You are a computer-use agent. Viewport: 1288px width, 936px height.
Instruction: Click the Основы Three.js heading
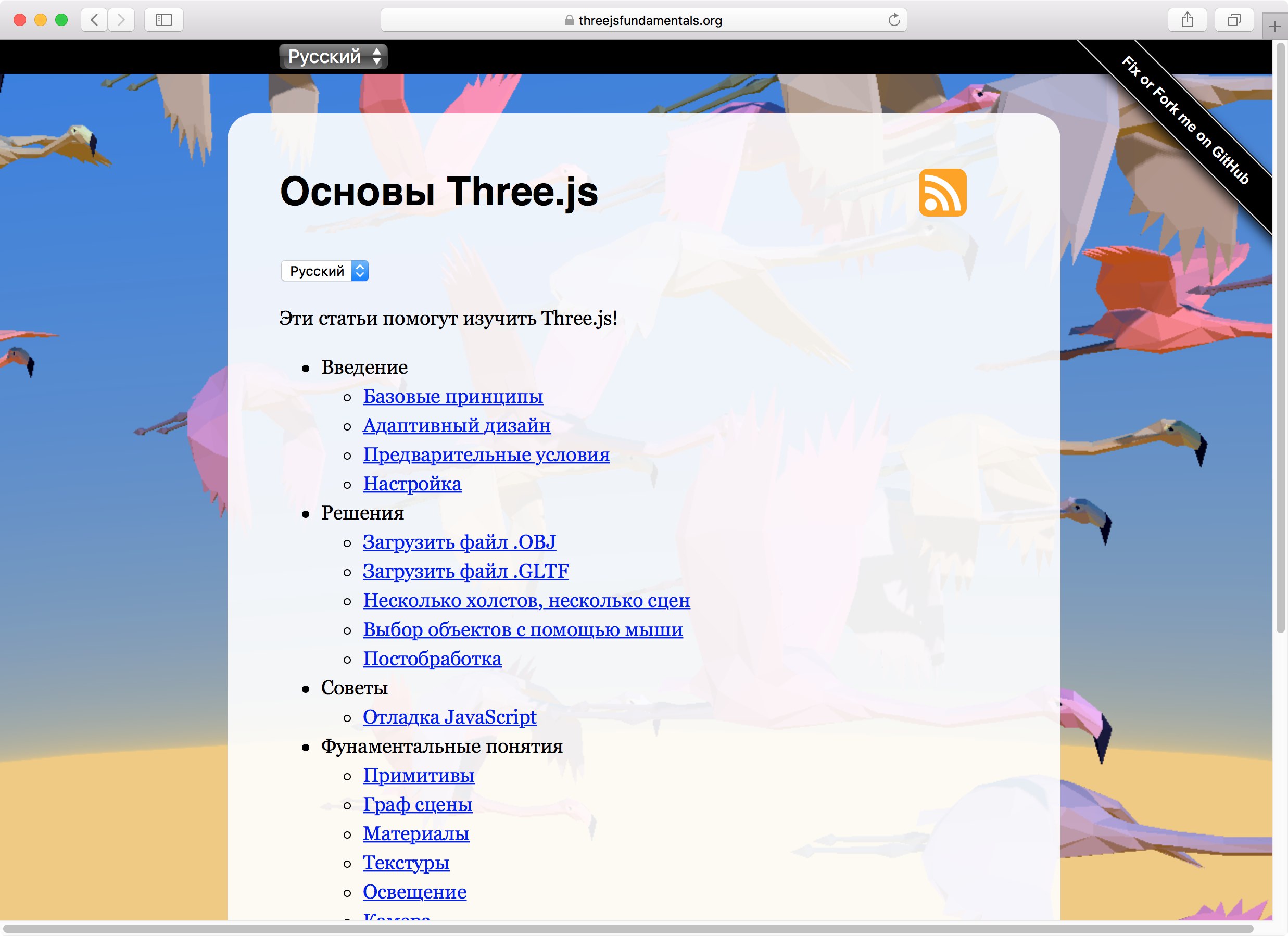[x=439, y=192]
